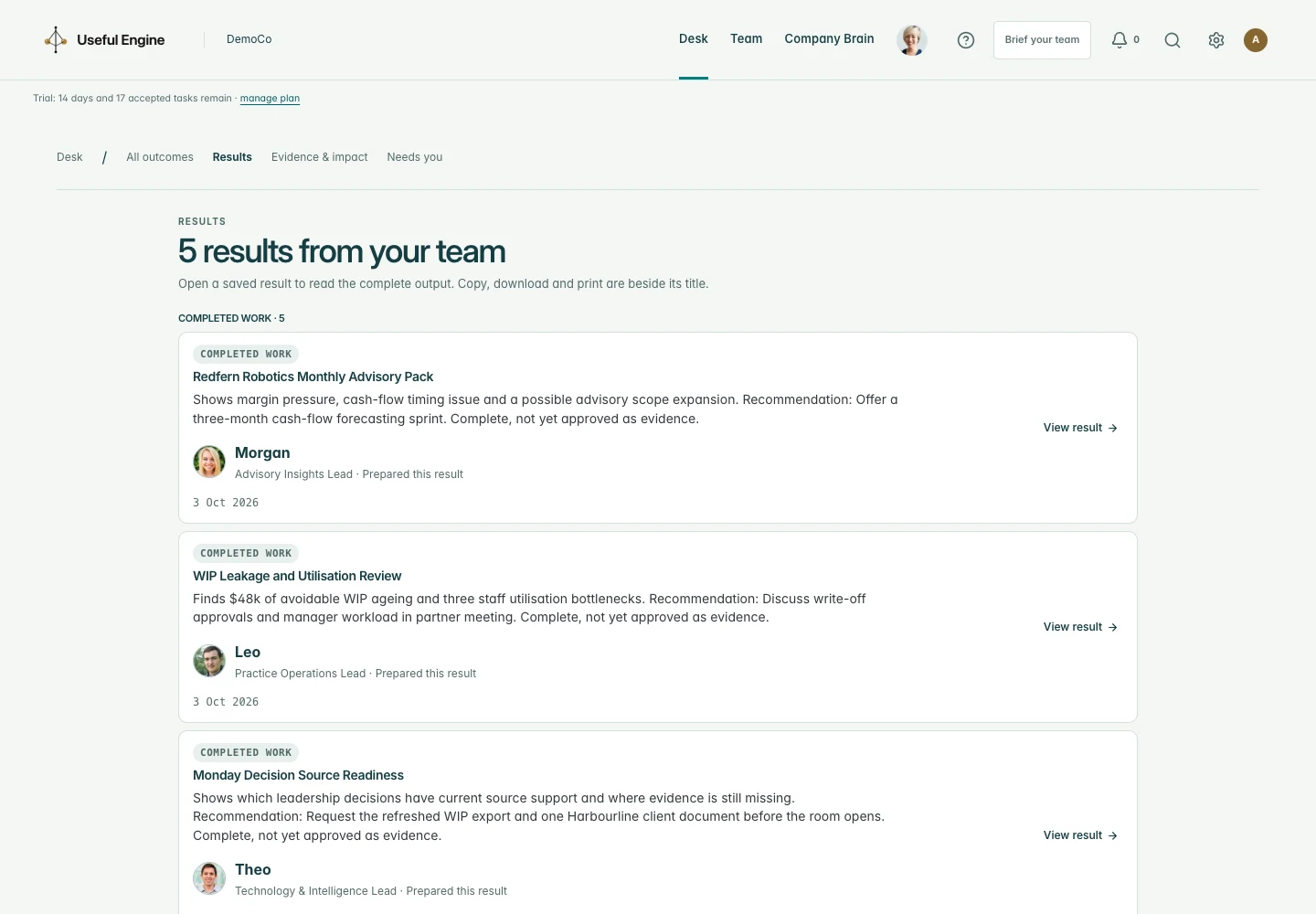Select the All outcomes sub-tab

(160, 157)
